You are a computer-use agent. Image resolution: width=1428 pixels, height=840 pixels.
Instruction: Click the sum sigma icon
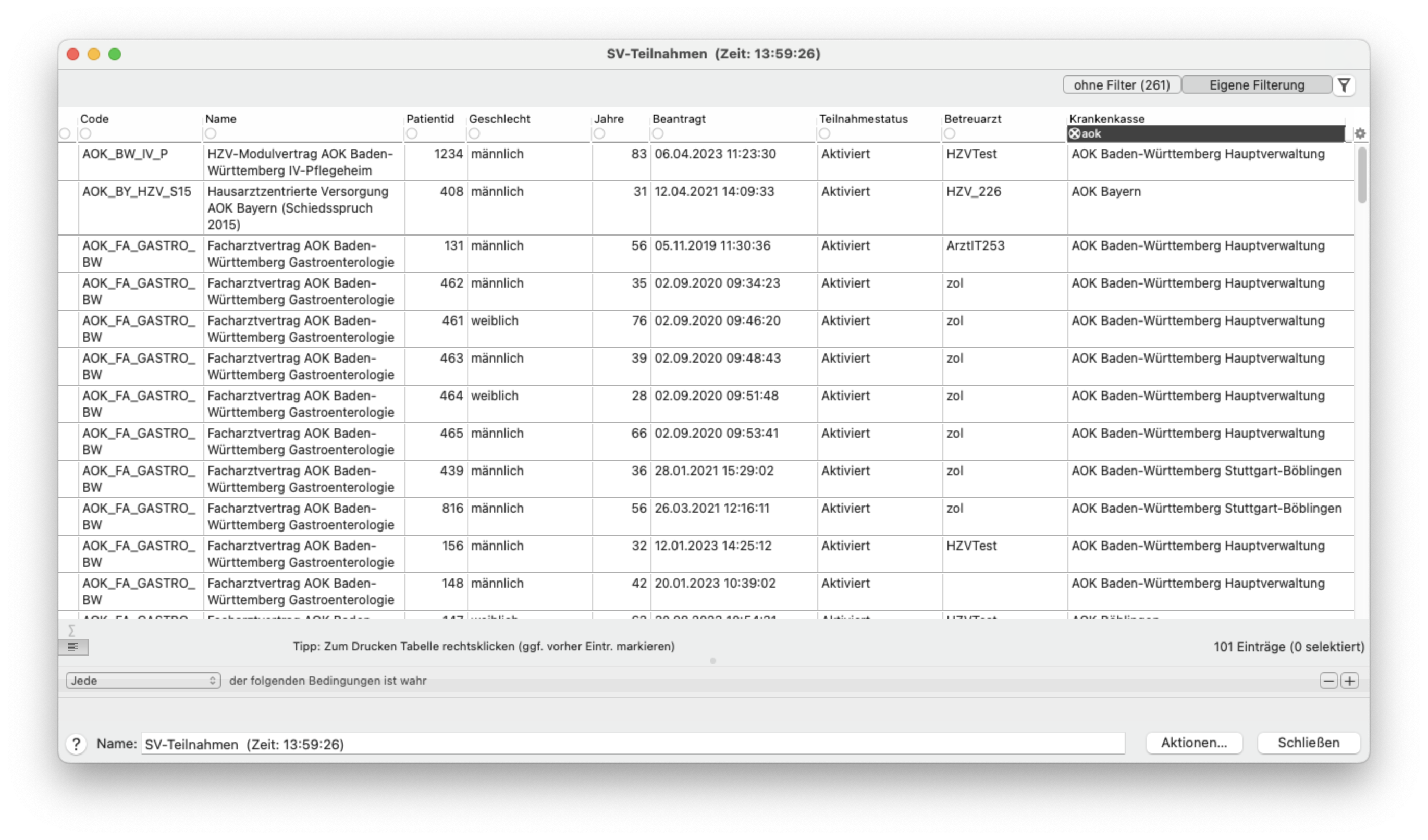click(71, 630)
